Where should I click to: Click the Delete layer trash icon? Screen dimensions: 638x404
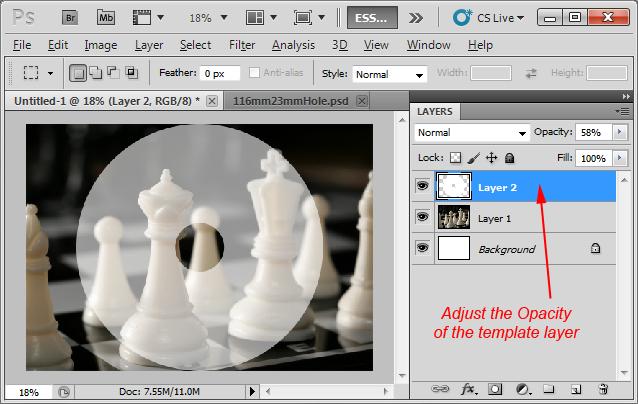(603, 389)
